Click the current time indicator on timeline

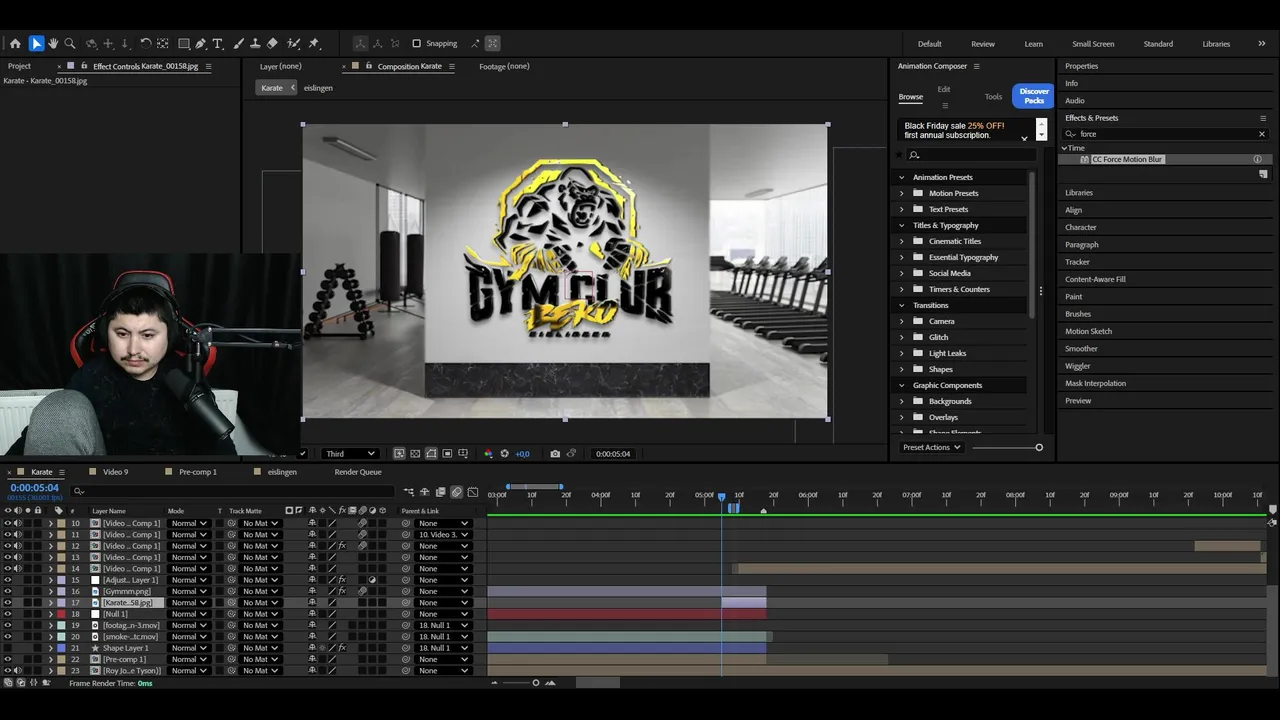pos(721,496)
